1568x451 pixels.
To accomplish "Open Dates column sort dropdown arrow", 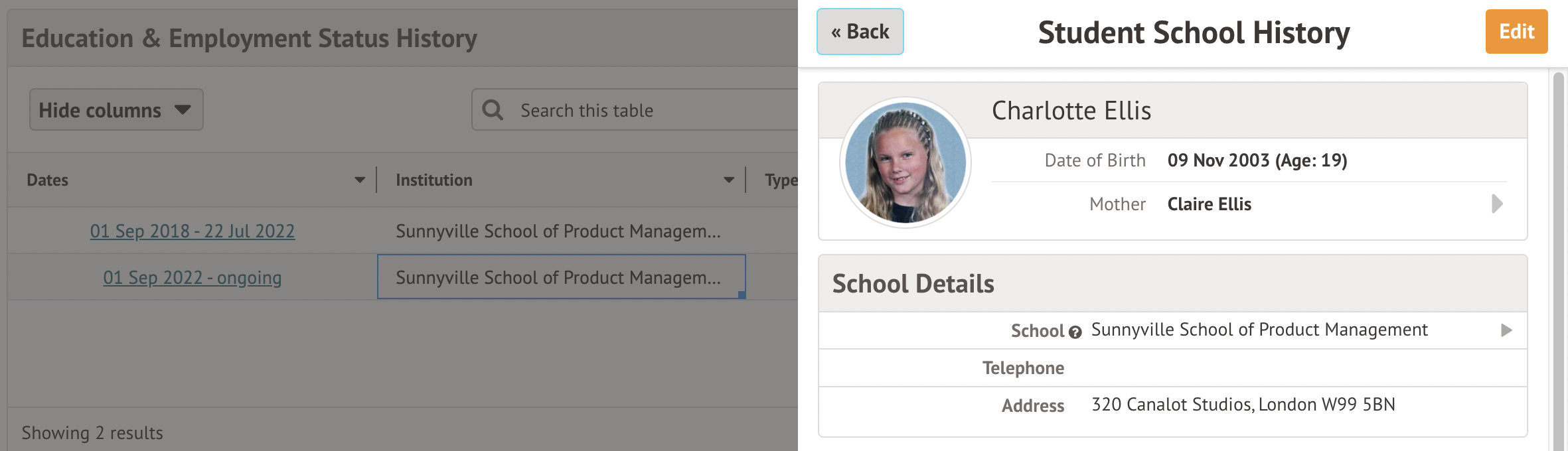I will coord(360,180).
